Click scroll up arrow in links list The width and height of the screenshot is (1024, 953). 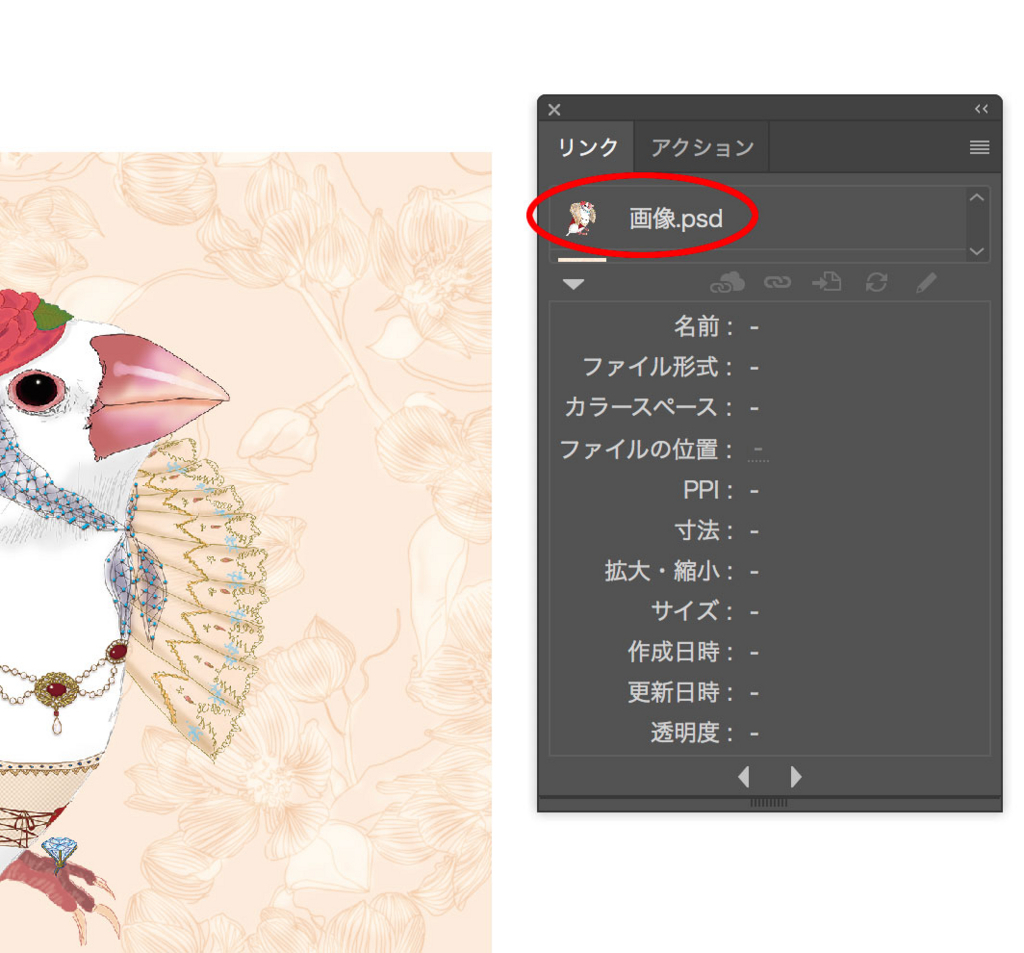pyautogui.click(x=977, y=197)
